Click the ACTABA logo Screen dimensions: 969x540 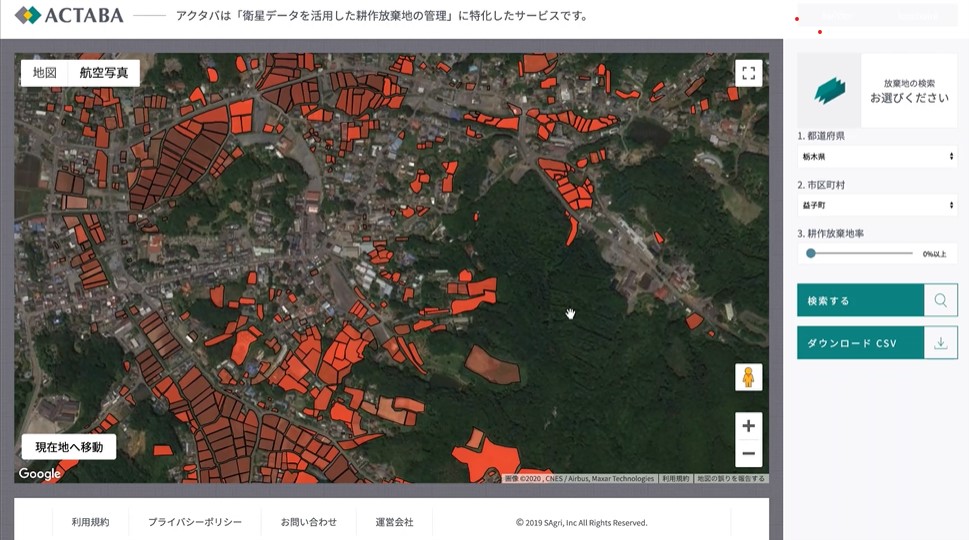pyautogui.click(x=69, y=15)
